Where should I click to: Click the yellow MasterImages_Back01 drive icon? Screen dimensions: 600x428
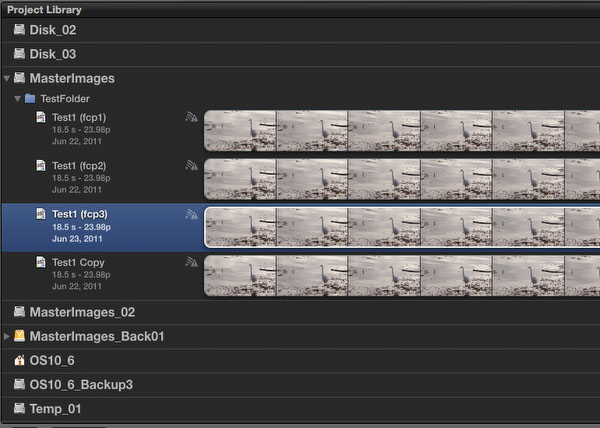19,335
